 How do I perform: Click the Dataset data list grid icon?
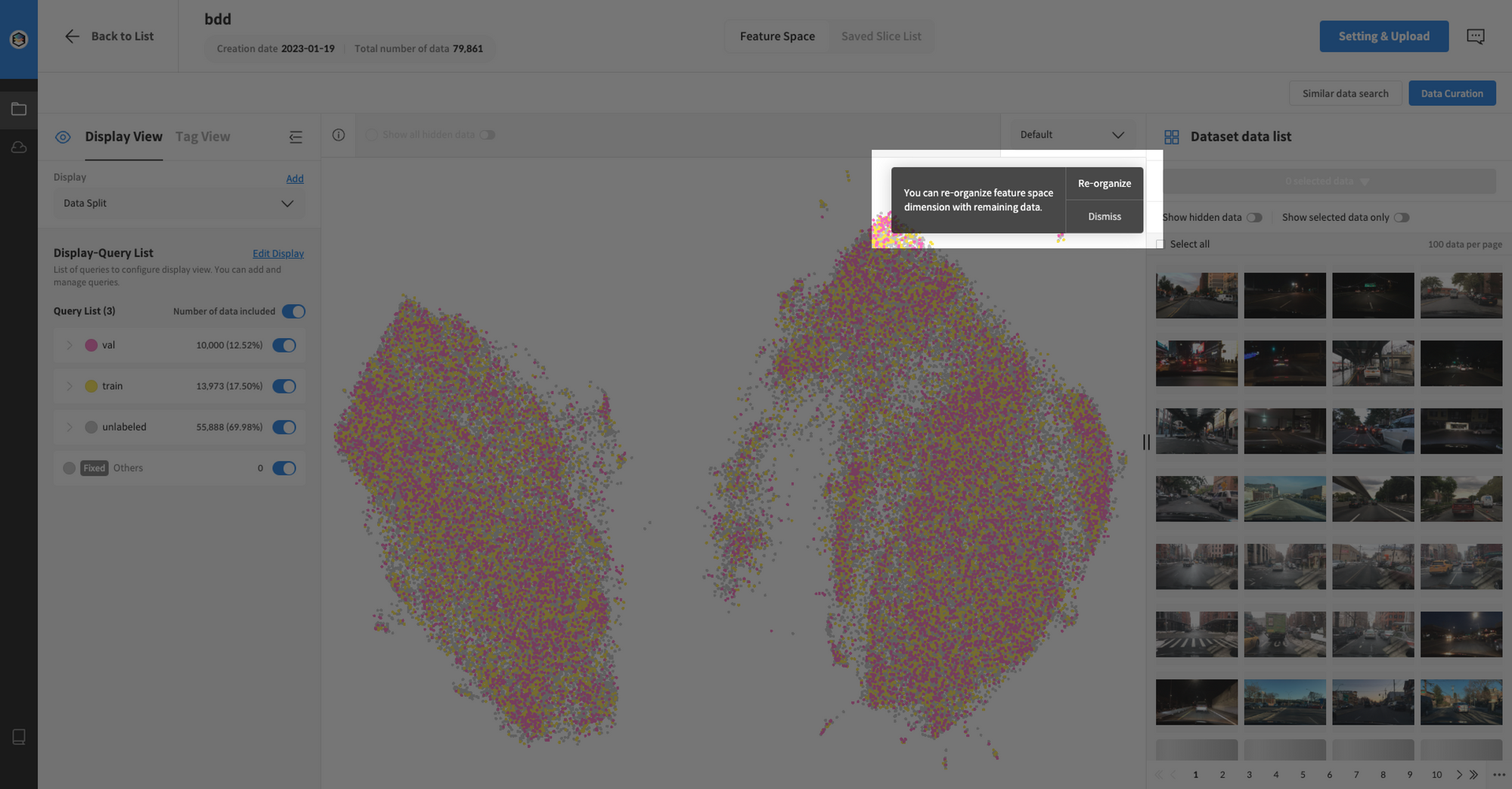point(1171,137)
